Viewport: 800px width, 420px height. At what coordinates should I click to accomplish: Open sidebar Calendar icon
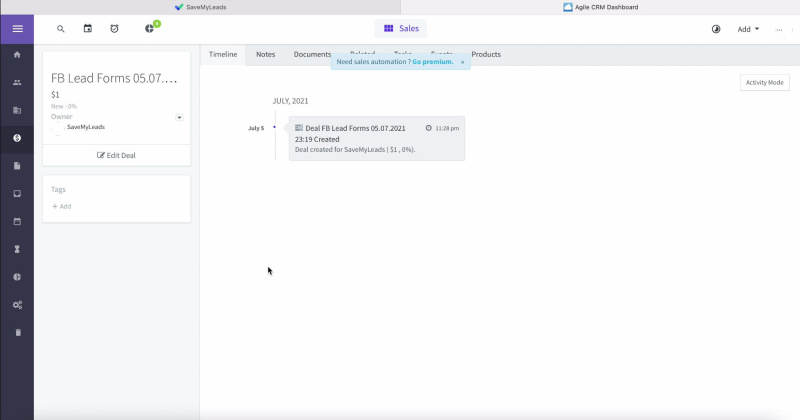click(17, 221)
